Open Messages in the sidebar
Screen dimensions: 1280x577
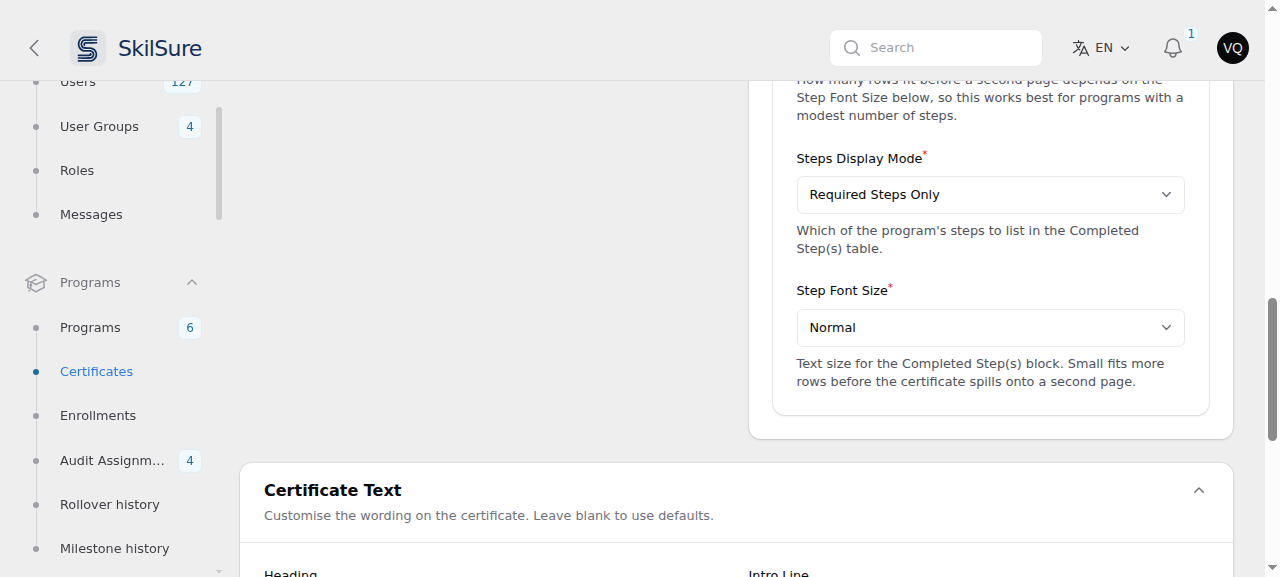click(91, 215)
